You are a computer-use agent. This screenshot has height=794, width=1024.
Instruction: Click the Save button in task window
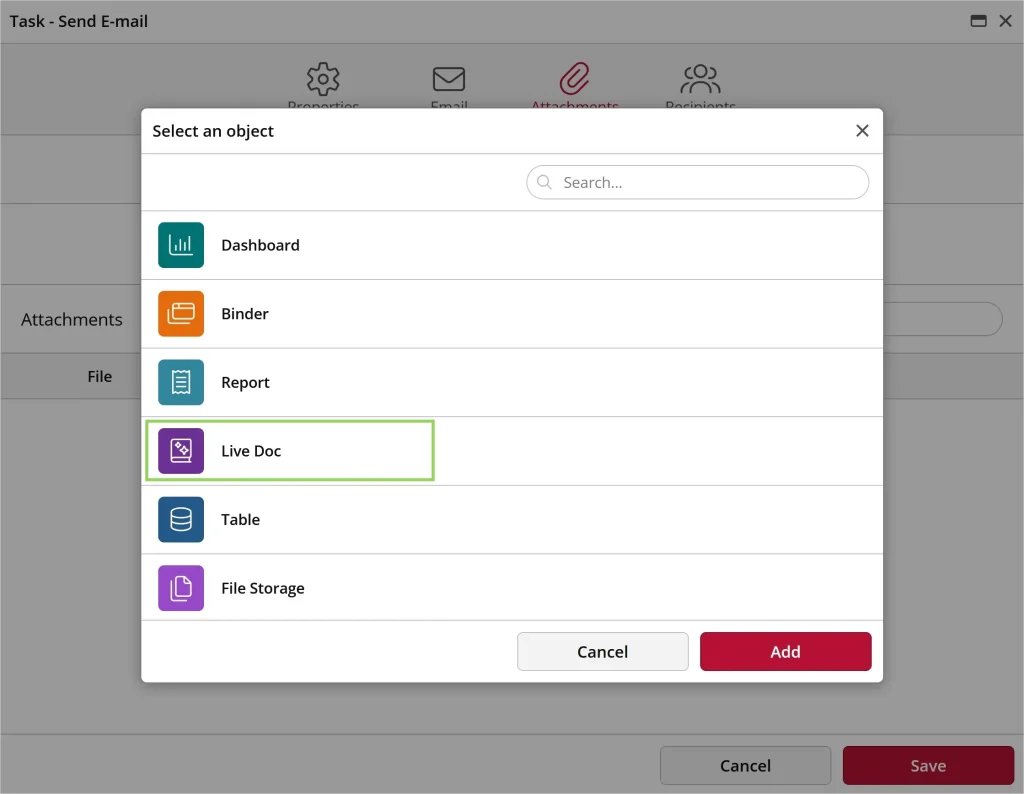(x=927, y=766)
